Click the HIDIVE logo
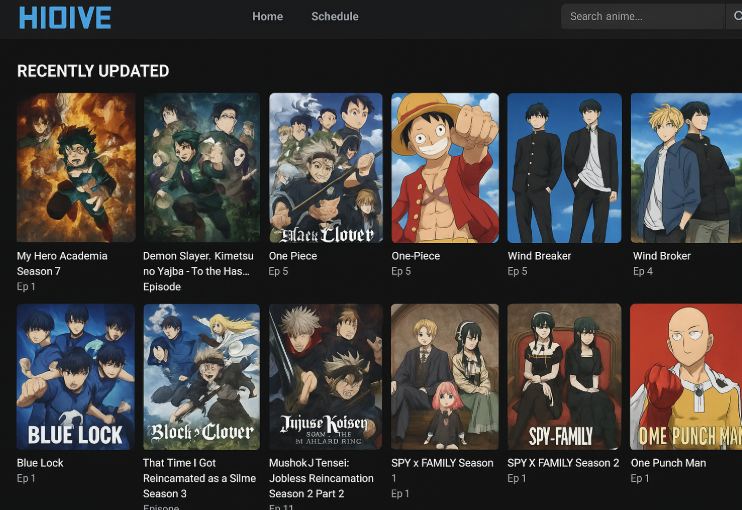 click(x=65, y=17)
